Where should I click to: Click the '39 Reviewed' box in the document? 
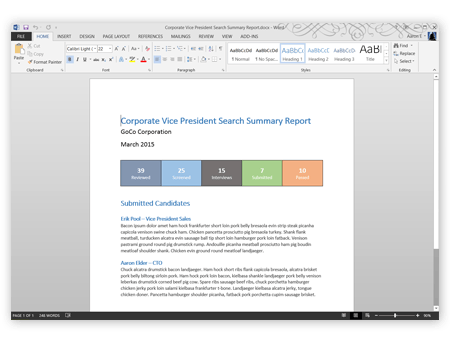(141, 173)
